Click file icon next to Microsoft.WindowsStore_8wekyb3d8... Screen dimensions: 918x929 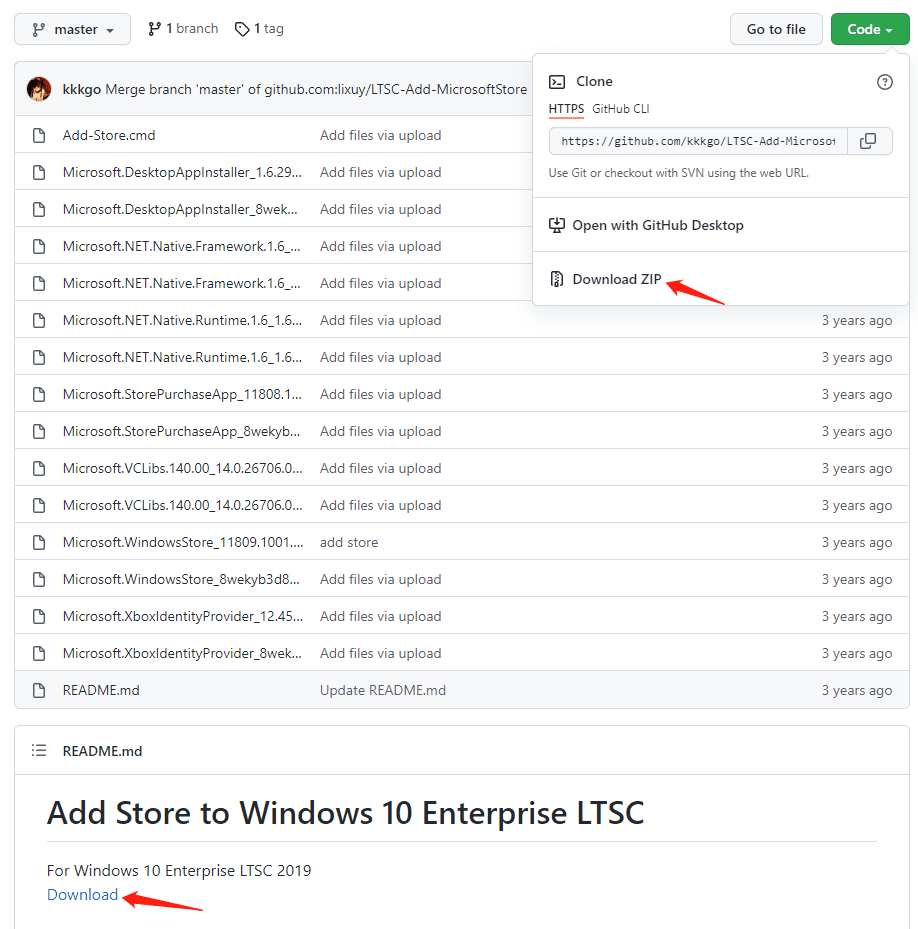[39, 579]
